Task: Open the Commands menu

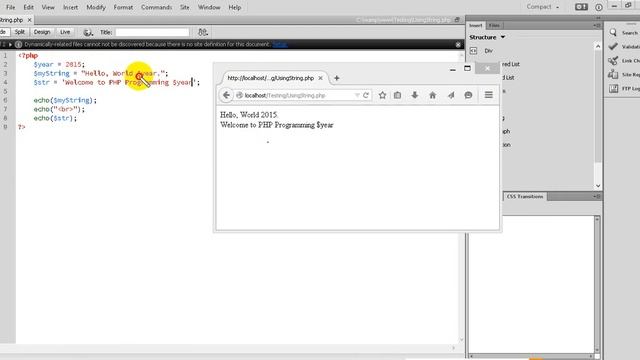Action: 156,7
